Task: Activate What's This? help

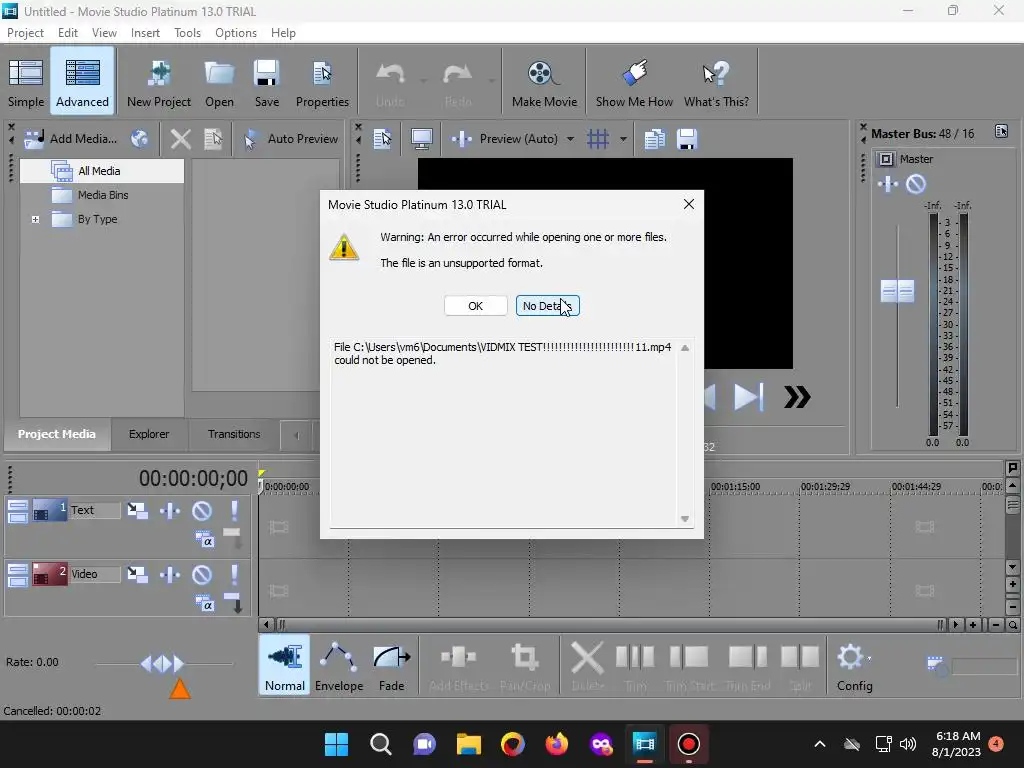Action: pos(716,83)
